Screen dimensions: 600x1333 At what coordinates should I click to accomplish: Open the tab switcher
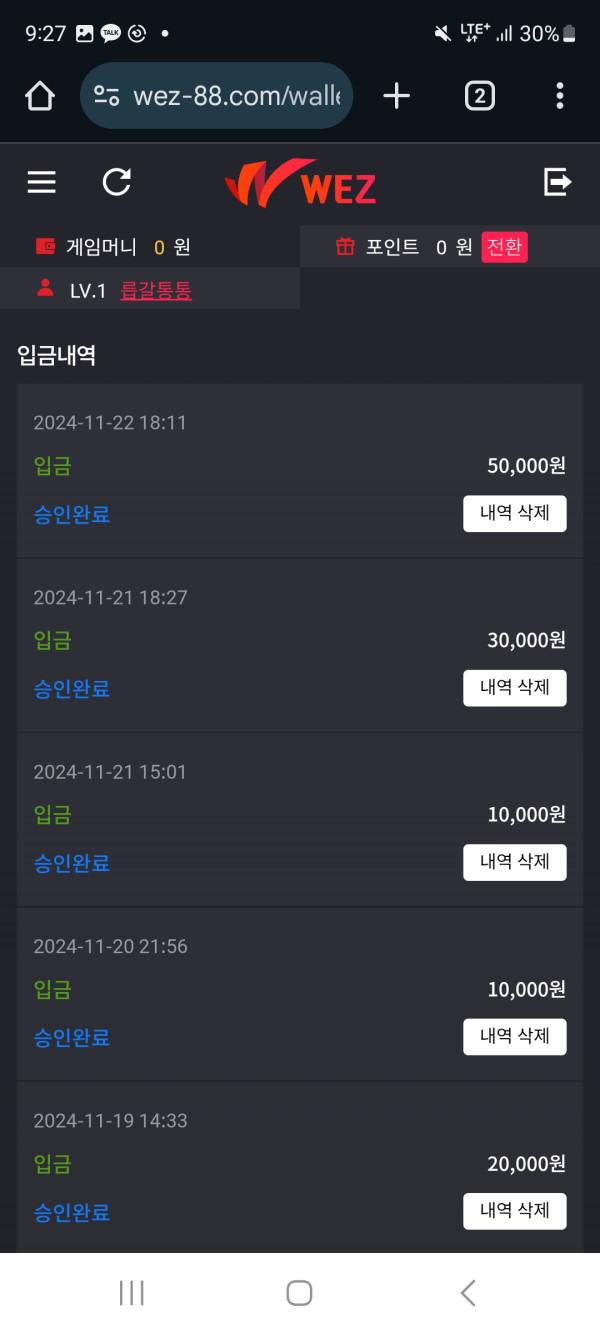(480, 96)
